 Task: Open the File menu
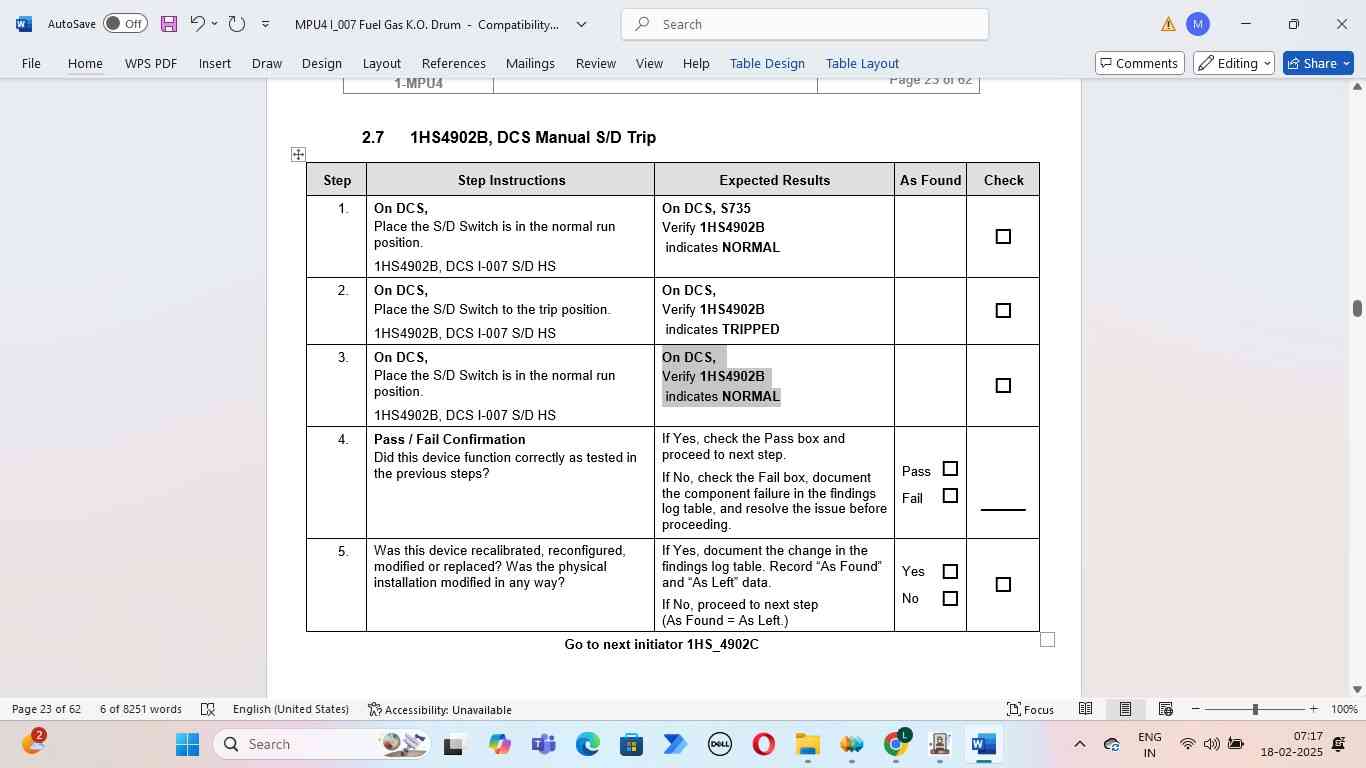pyautogui.click(x=31, y=63)
